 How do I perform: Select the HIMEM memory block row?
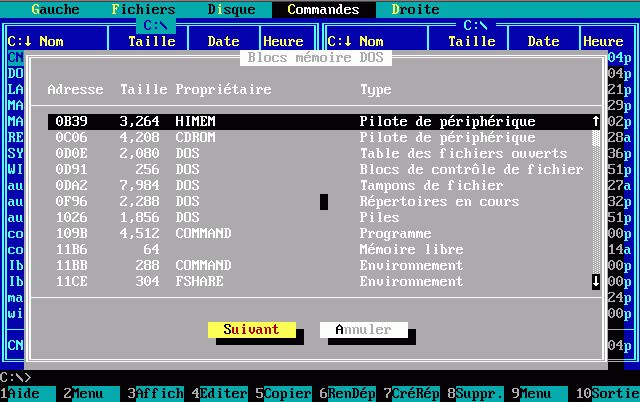pyautogui.click(x=318, y=121)
